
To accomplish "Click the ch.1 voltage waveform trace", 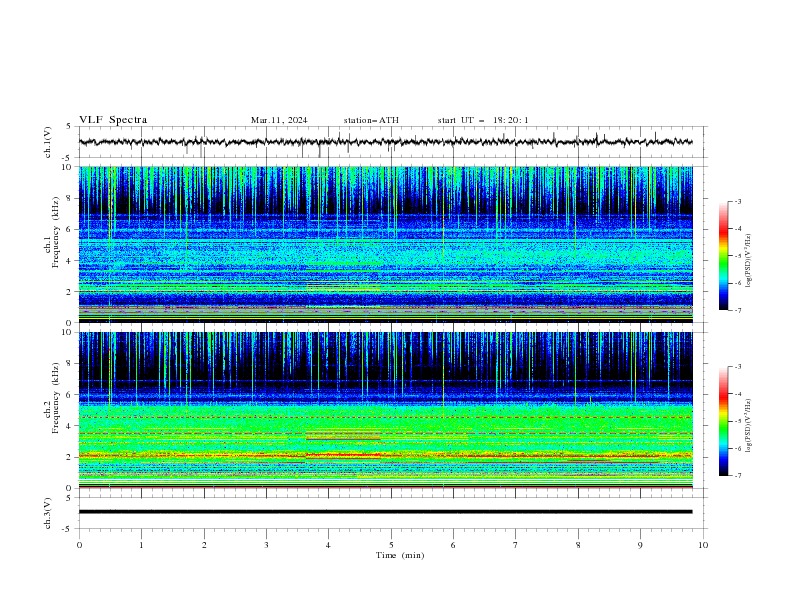I will 385,142.
